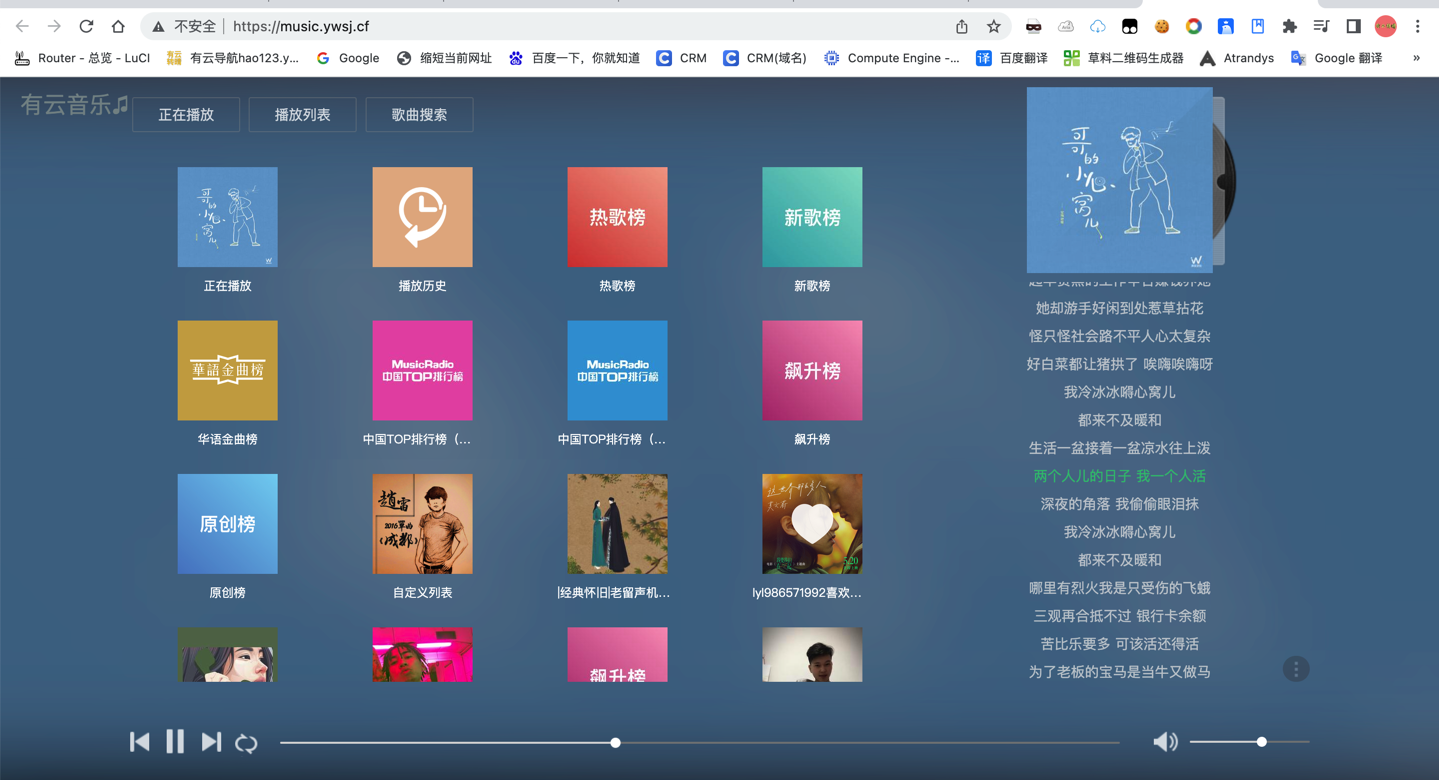Viewport: 1439px width, 780px height.
Task: Select the 热歌榜 chart tile
Action: pyautogui.click(x=617, y=217)
